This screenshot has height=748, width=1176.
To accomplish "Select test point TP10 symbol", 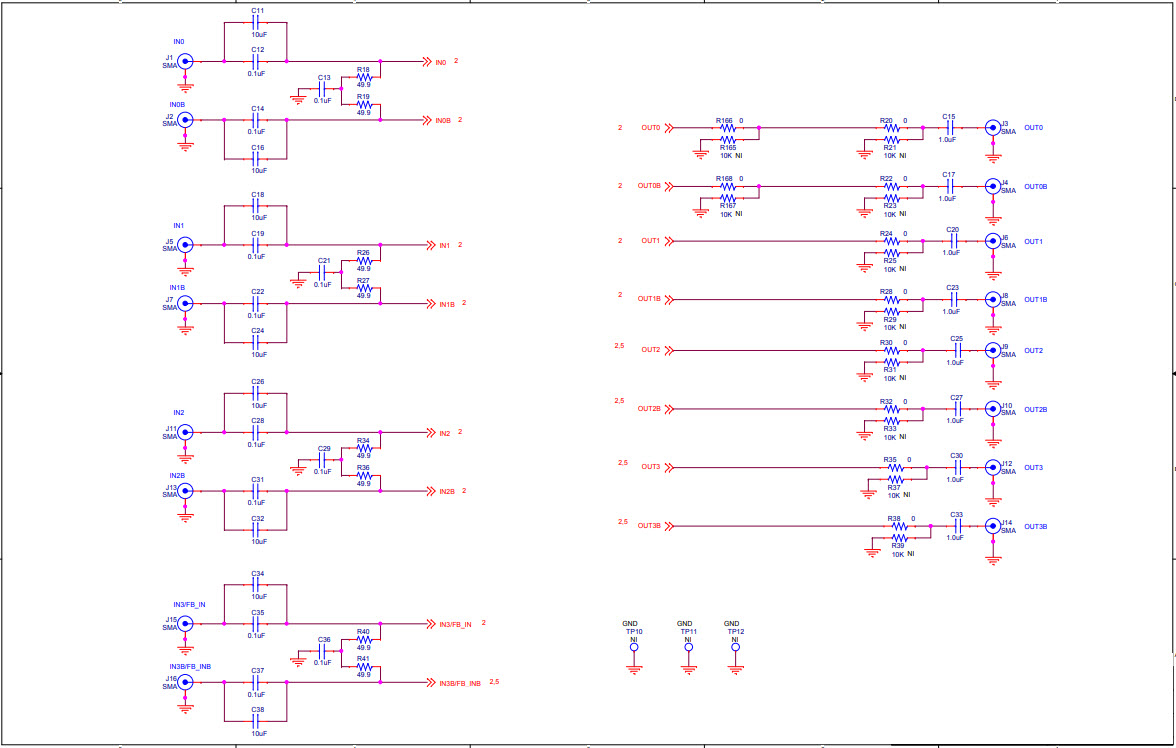I will 633,648.
